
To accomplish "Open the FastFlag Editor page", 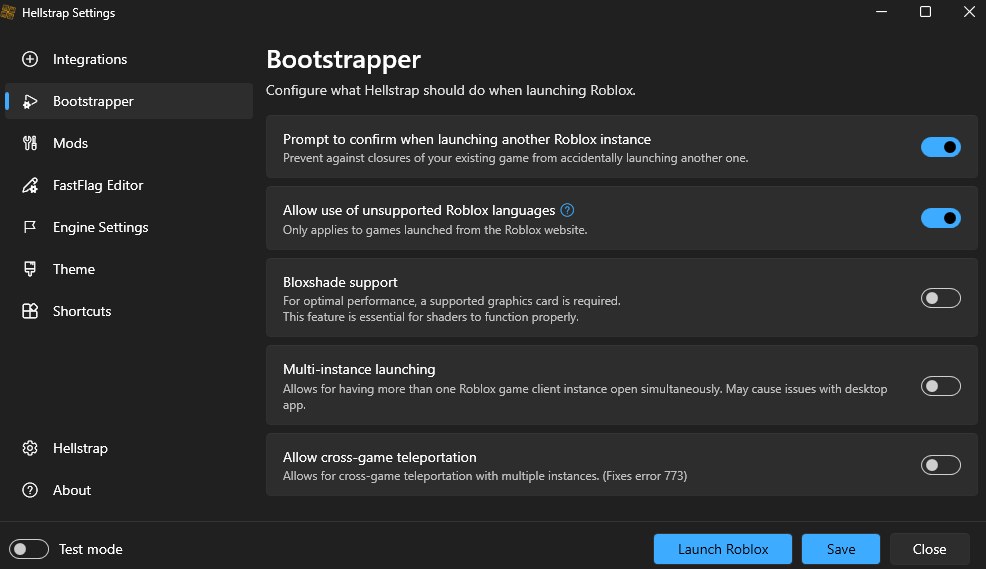I will pos(129,185).
